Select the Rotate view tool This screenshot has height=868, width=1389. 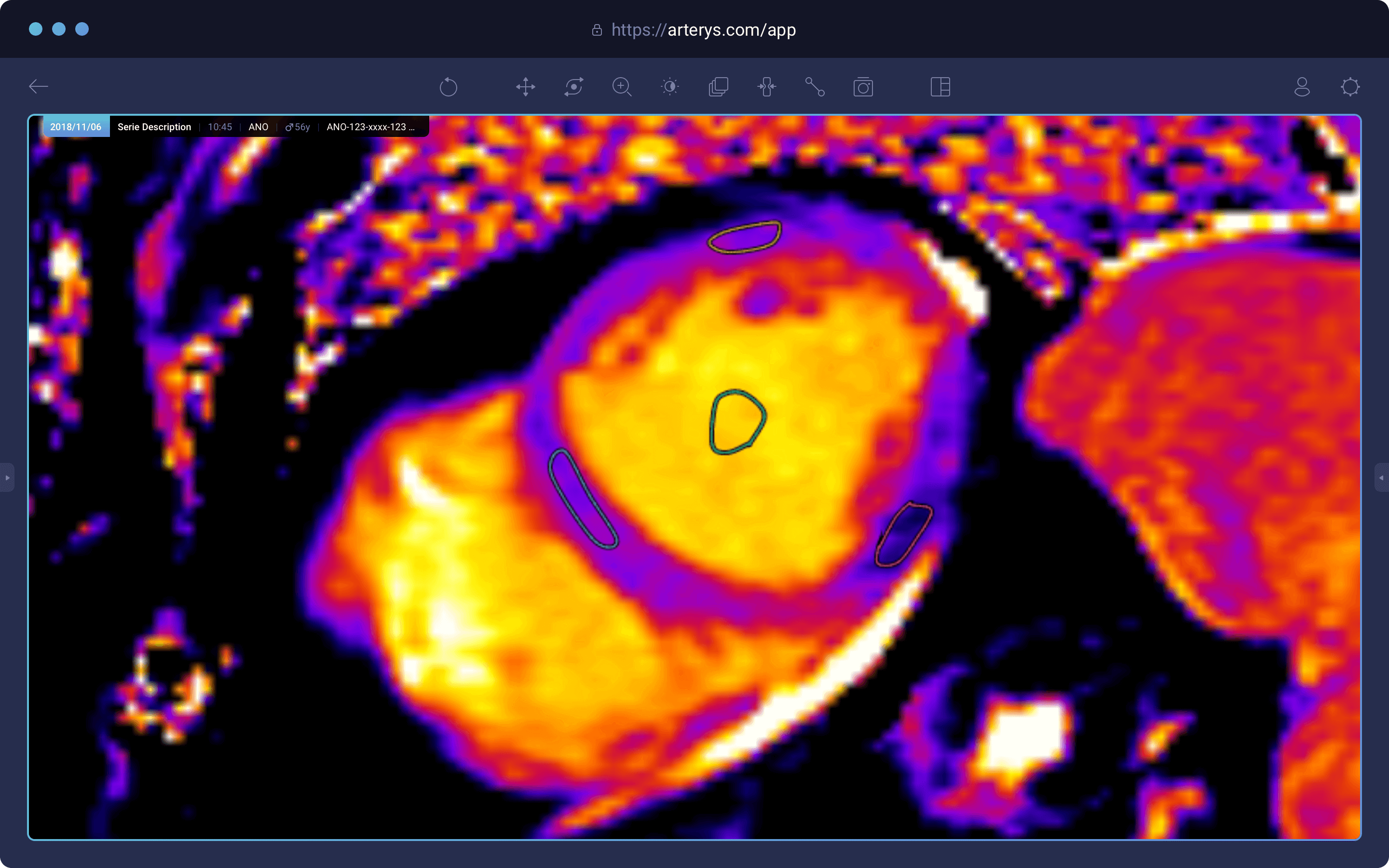pyautogui.click(x=573, y=87)
